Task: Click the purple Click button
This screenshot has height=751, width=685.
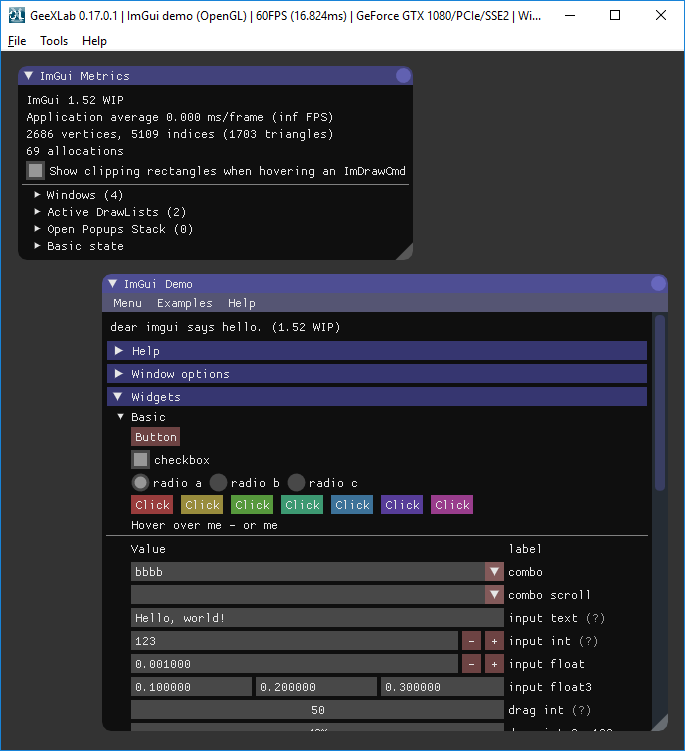Action: [x=402, y=505]
